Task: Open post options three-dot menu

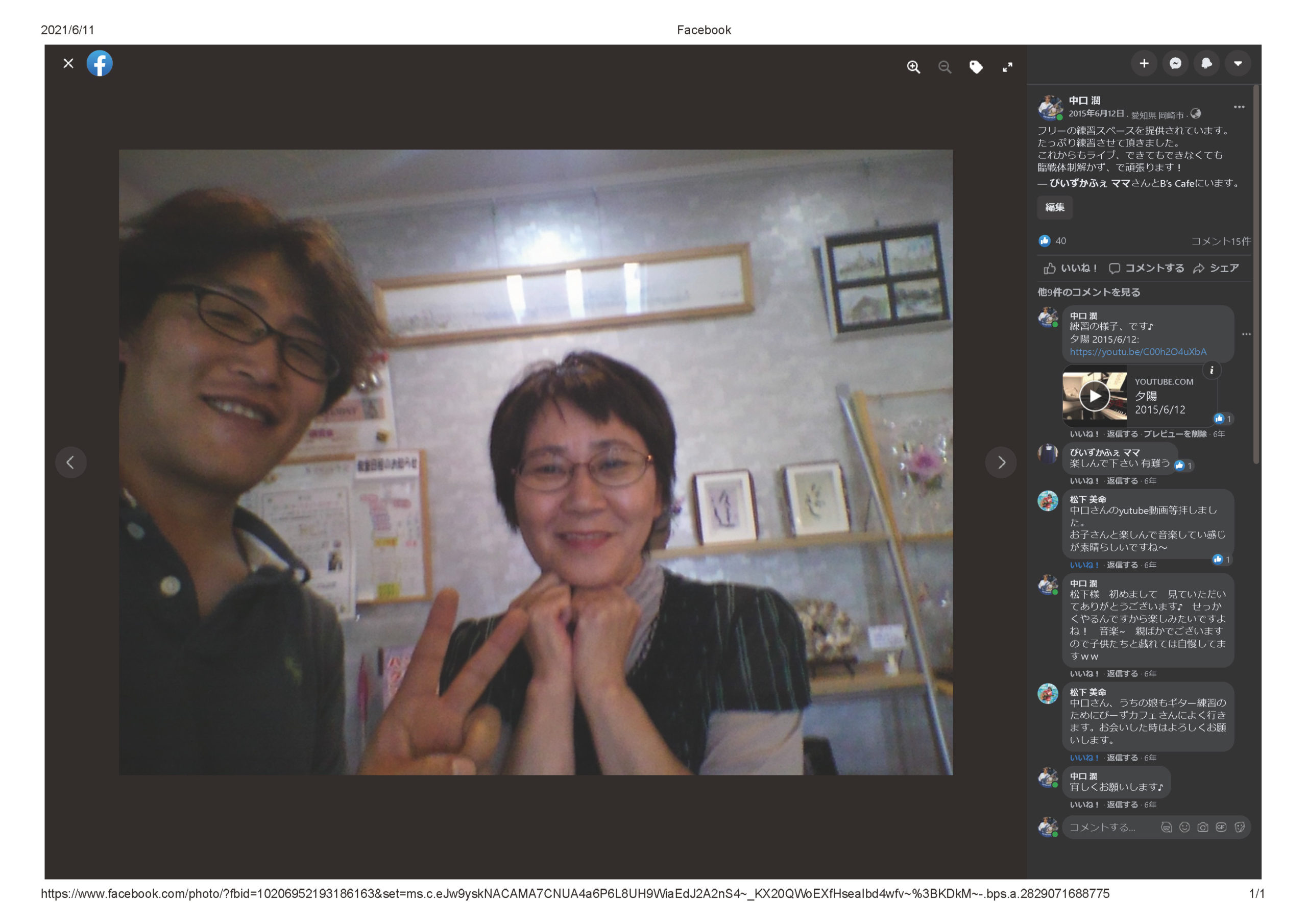Action: click(1239, 107)
